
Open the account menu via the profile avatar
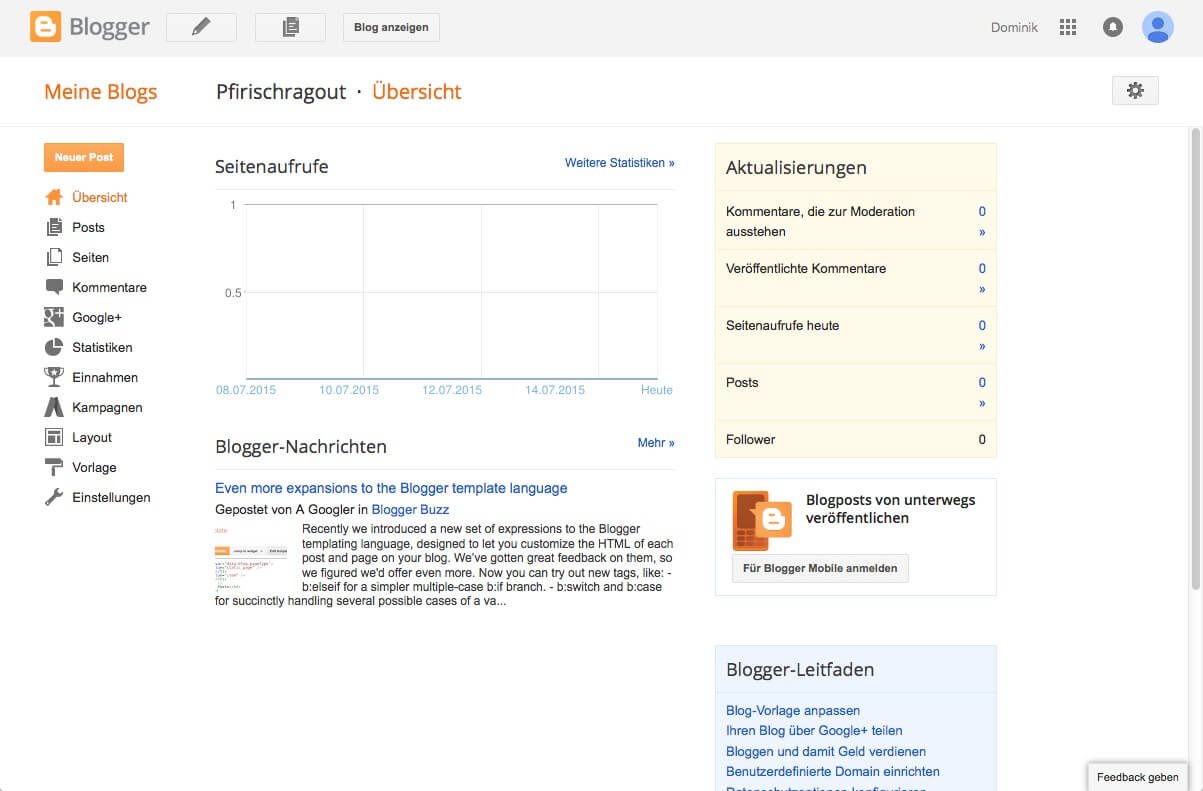tap(1157, 27)
